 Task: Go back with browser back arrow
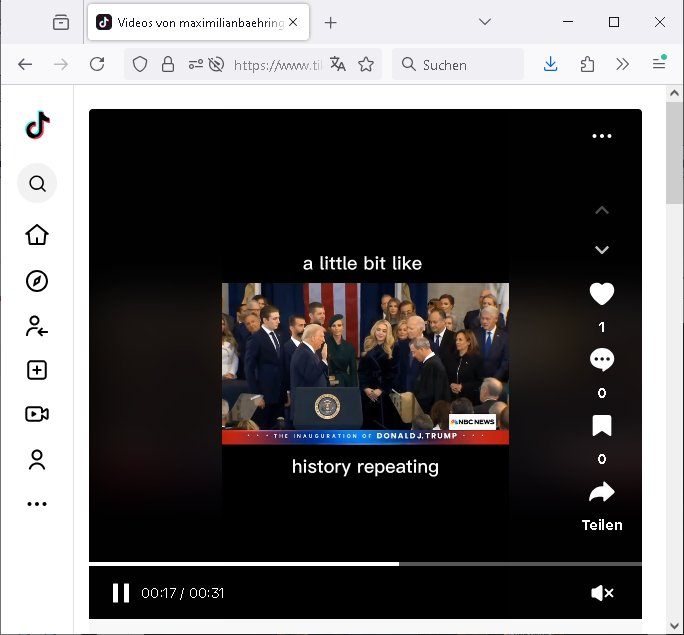tap(25, 65)
